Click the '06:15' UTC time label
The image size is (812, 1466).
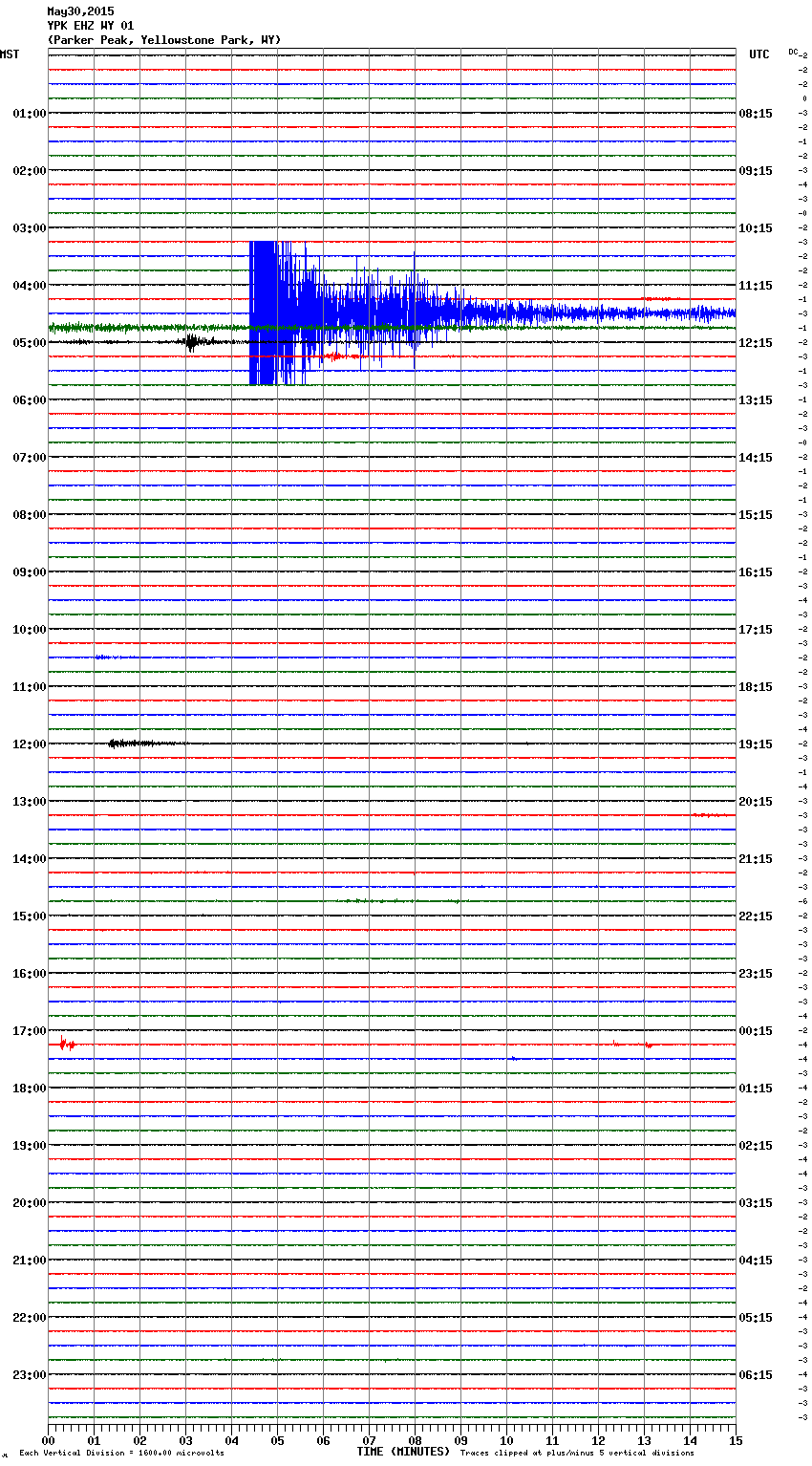click(x=756, y=1374)
